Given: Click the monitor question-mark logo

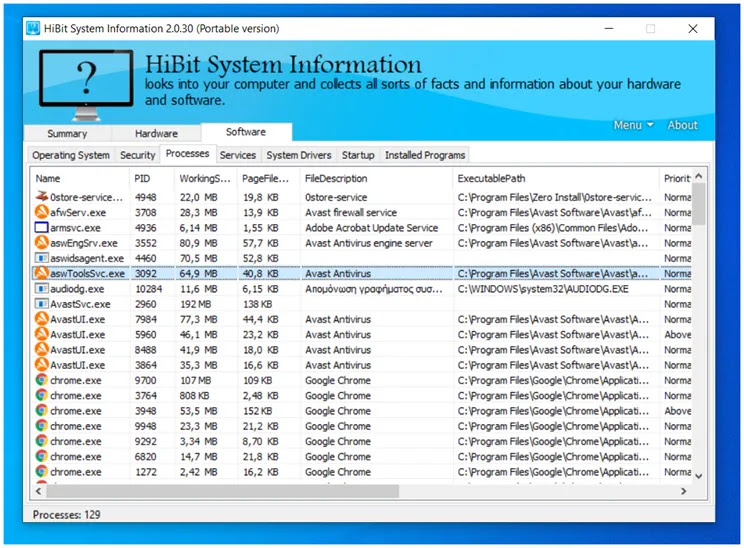Looking at the screenshot, I should tap(86, 84).
